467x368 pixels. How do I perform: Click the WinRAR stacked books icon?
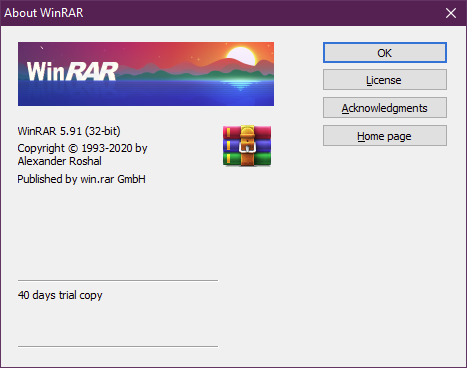coord(247,146)
